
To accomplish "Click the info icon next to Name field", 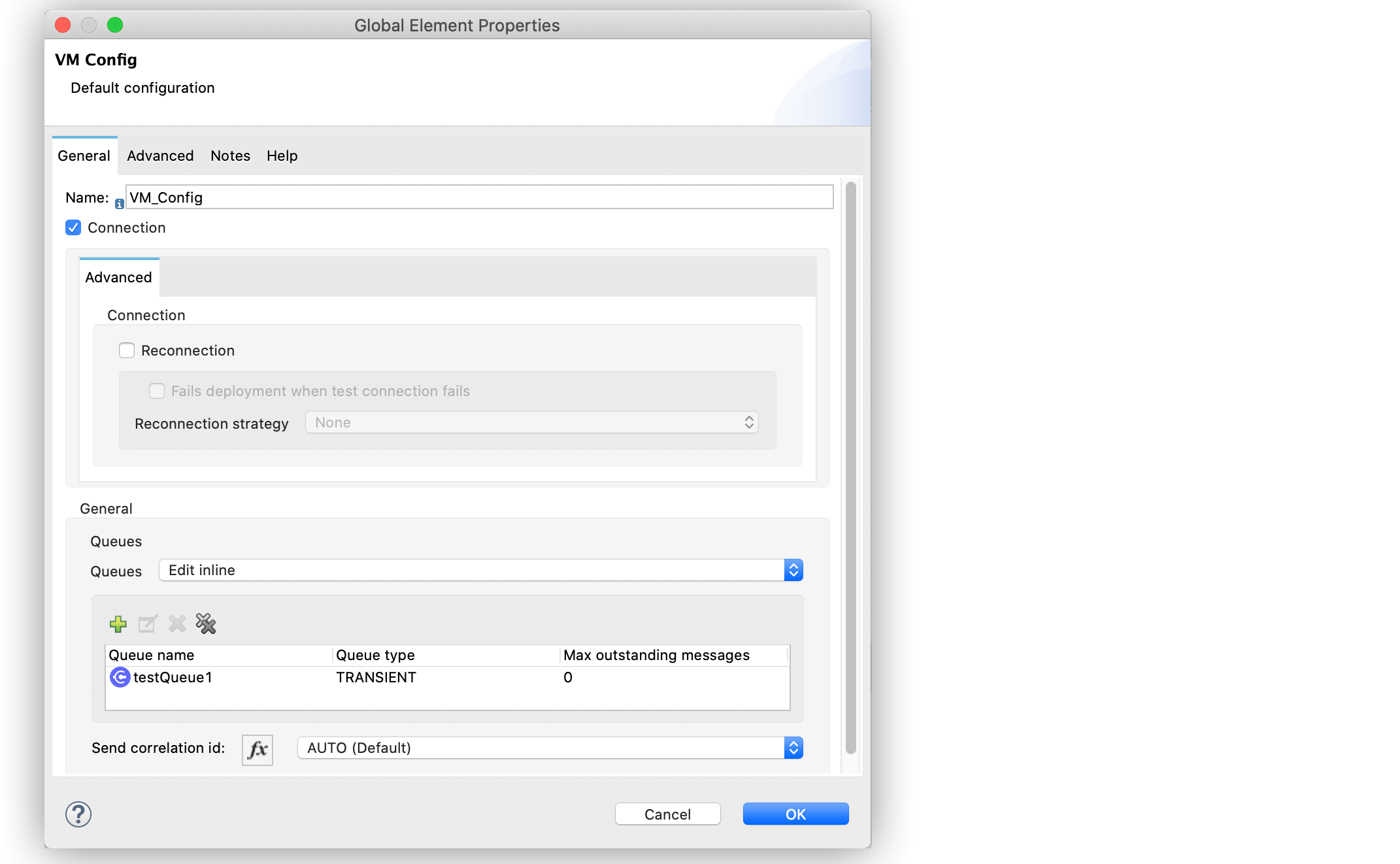I will (119, 203).
